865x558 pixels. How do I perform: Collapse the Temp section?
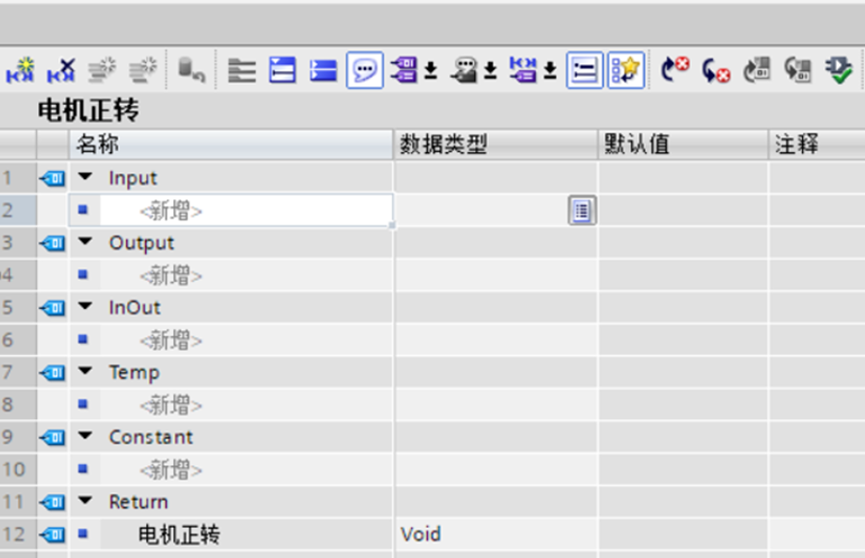click(86, 371)
